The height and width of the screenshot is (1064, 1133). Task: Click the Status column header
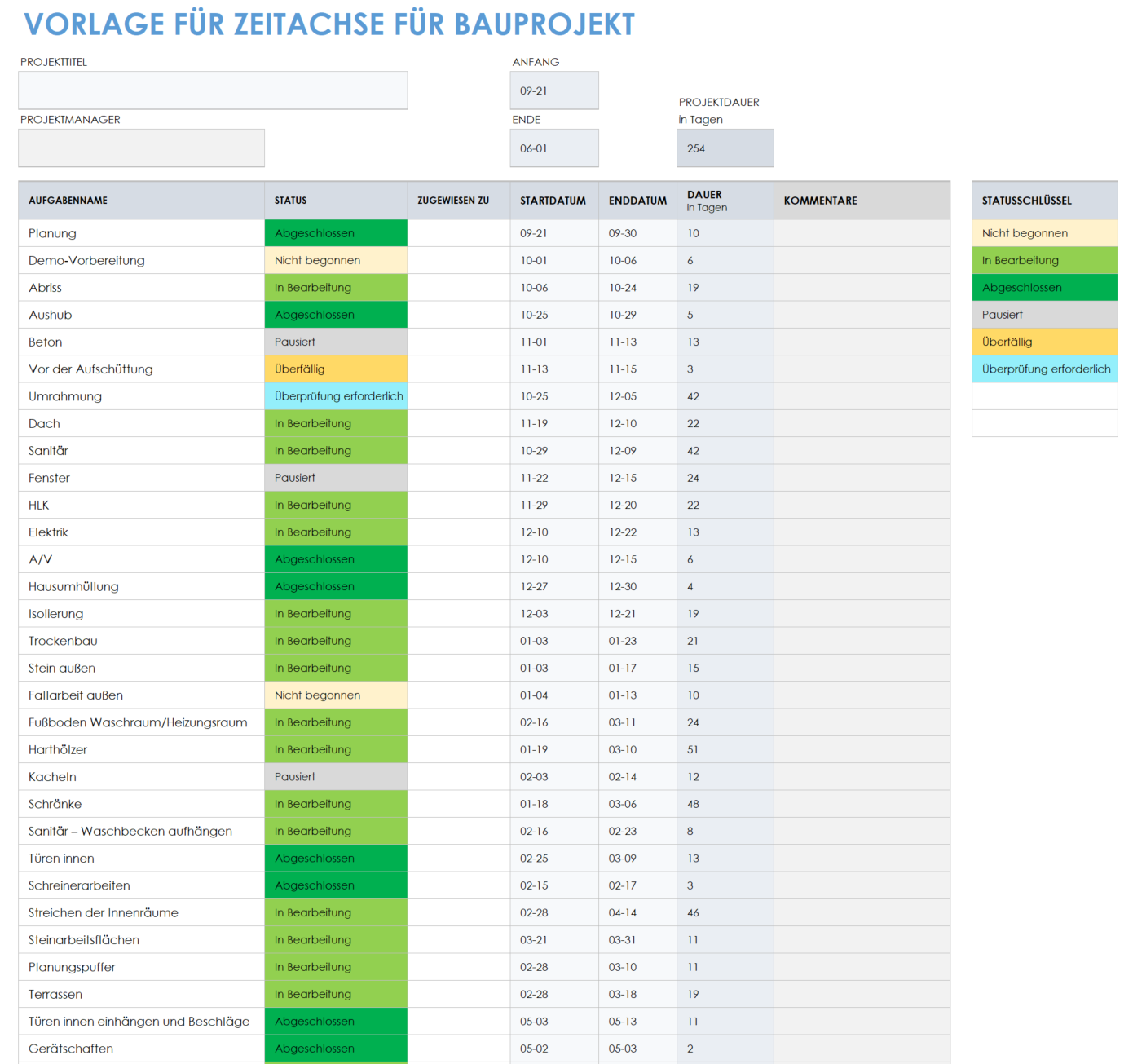point(336,201)
